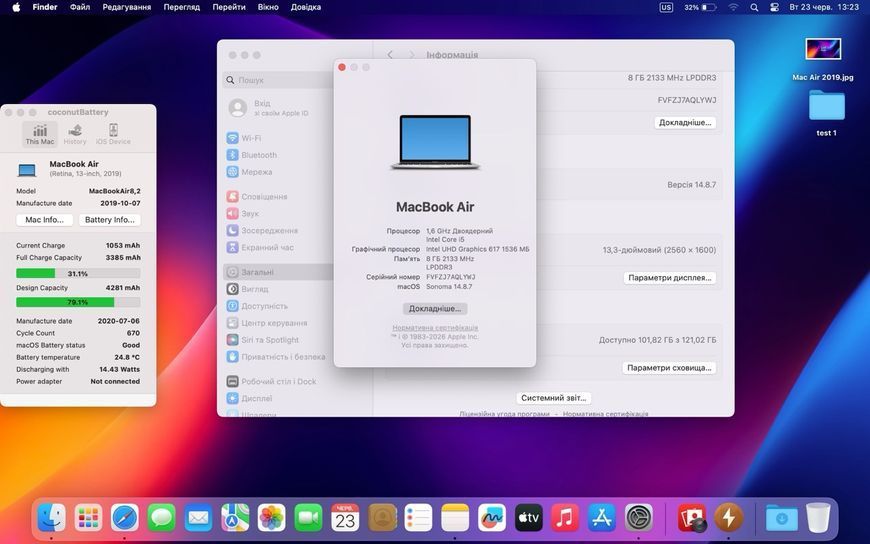Screen dimensions: 870x544
Task: Open the Apple menu
Action: click(16, 7)
